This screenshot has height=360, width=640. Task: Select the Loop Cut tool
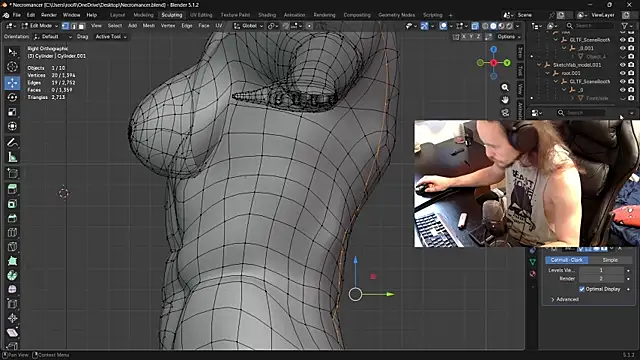click(x=12, y=232)
